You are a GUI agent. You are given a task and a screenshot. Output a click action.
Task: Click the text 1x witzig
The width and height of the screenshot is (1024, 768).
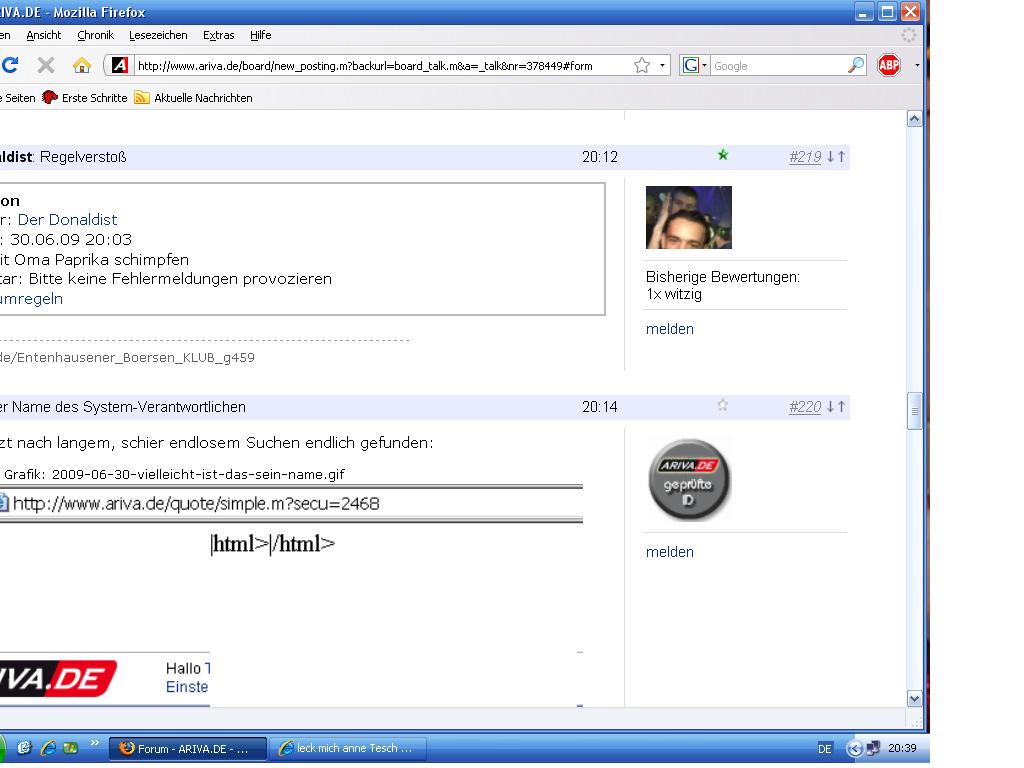click(x=674, y=294)
